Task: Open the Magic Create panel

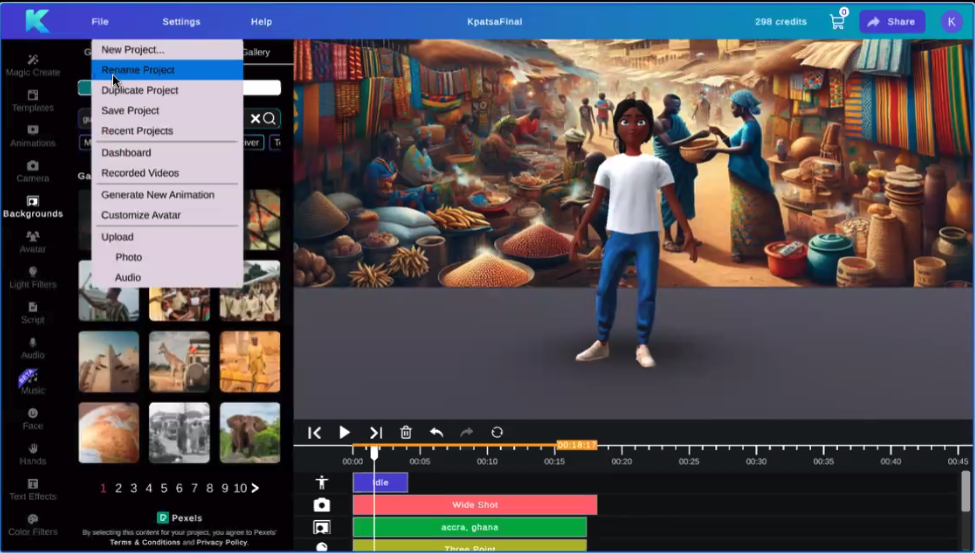Action: click(32, 64)
